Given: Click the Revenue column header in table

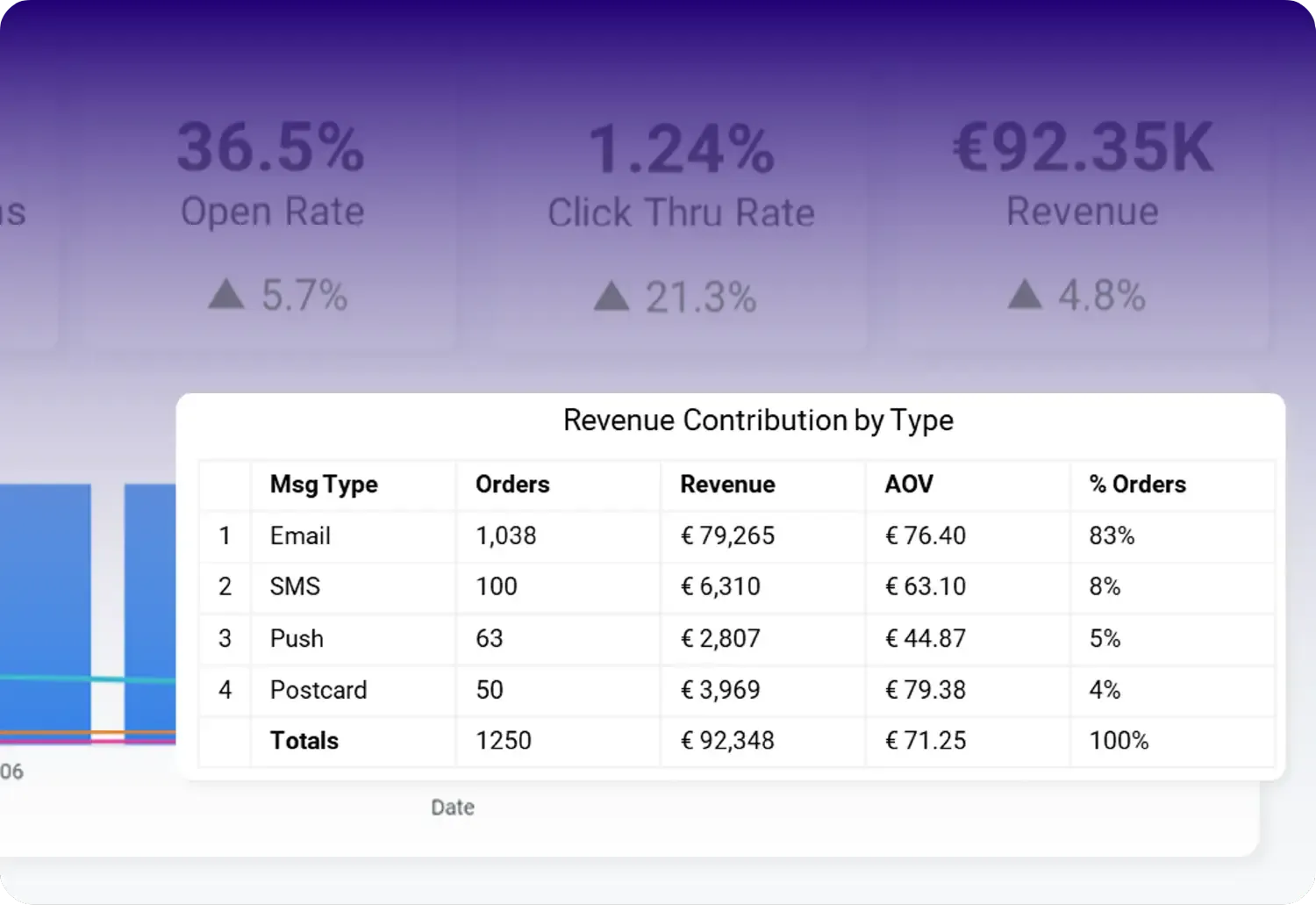Looking at the screenshot, I should [x=727, y=485].
